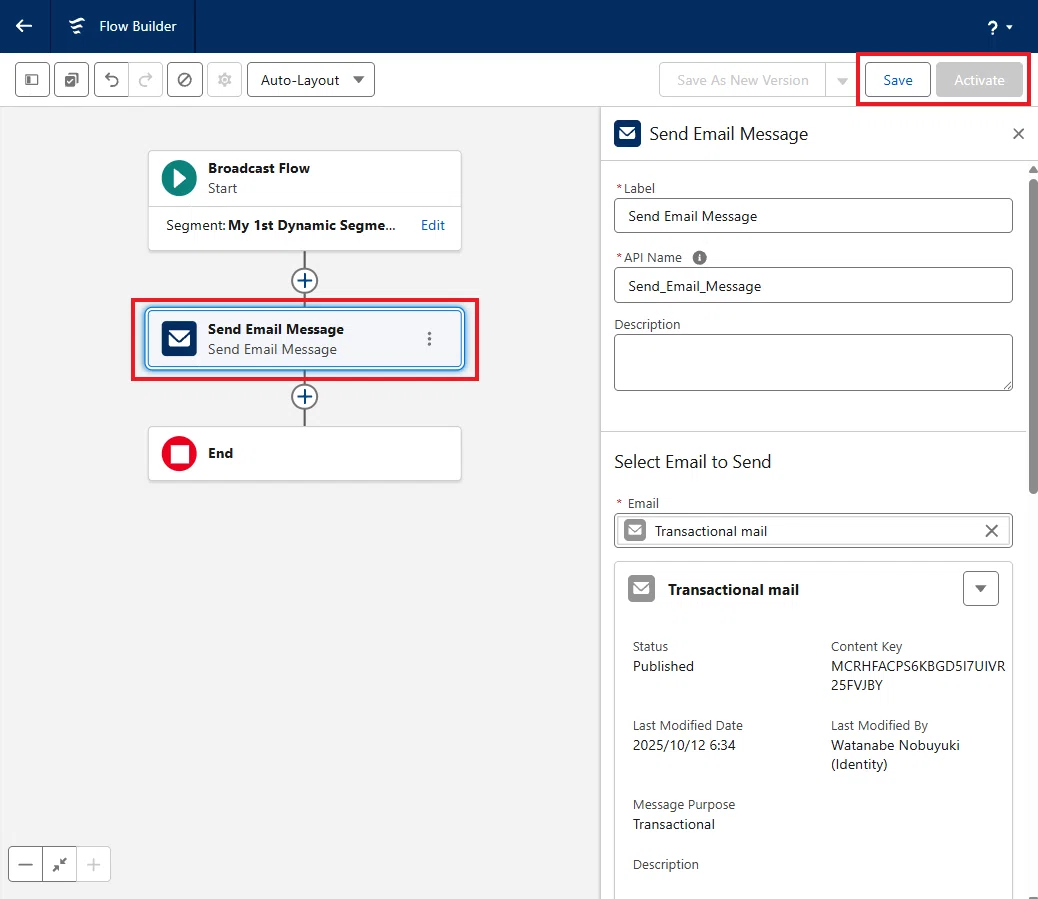
Task: Click the Transactional mail card title
Action: point(733,589)
